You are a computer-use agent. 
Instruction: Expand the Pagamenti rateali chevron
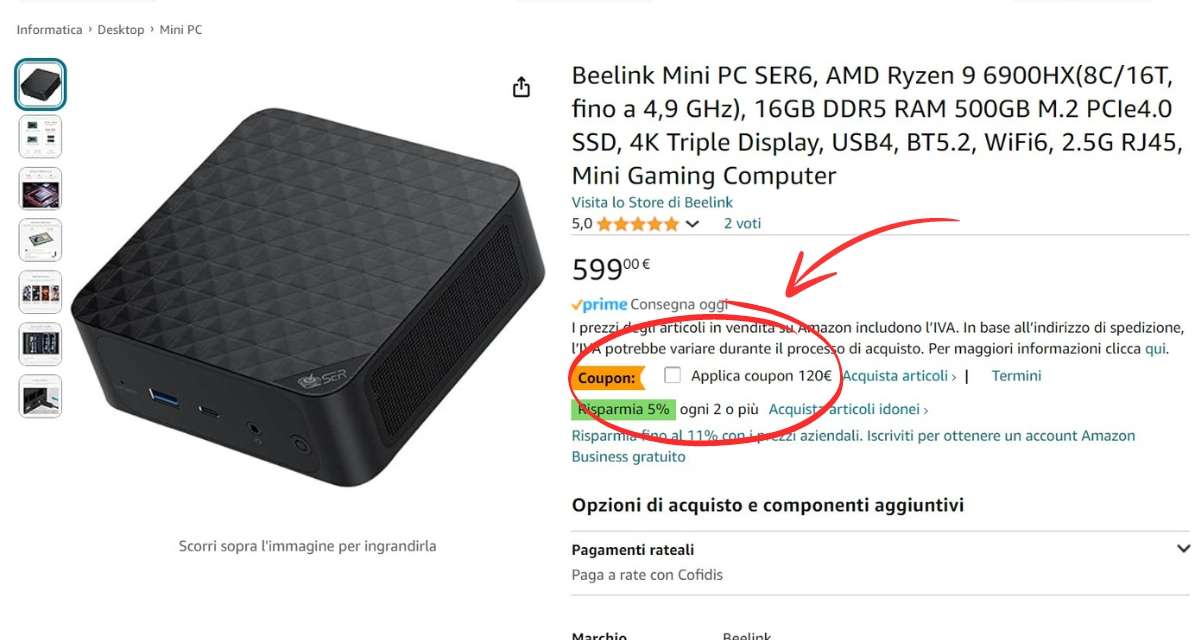(x=1183, y=549)
